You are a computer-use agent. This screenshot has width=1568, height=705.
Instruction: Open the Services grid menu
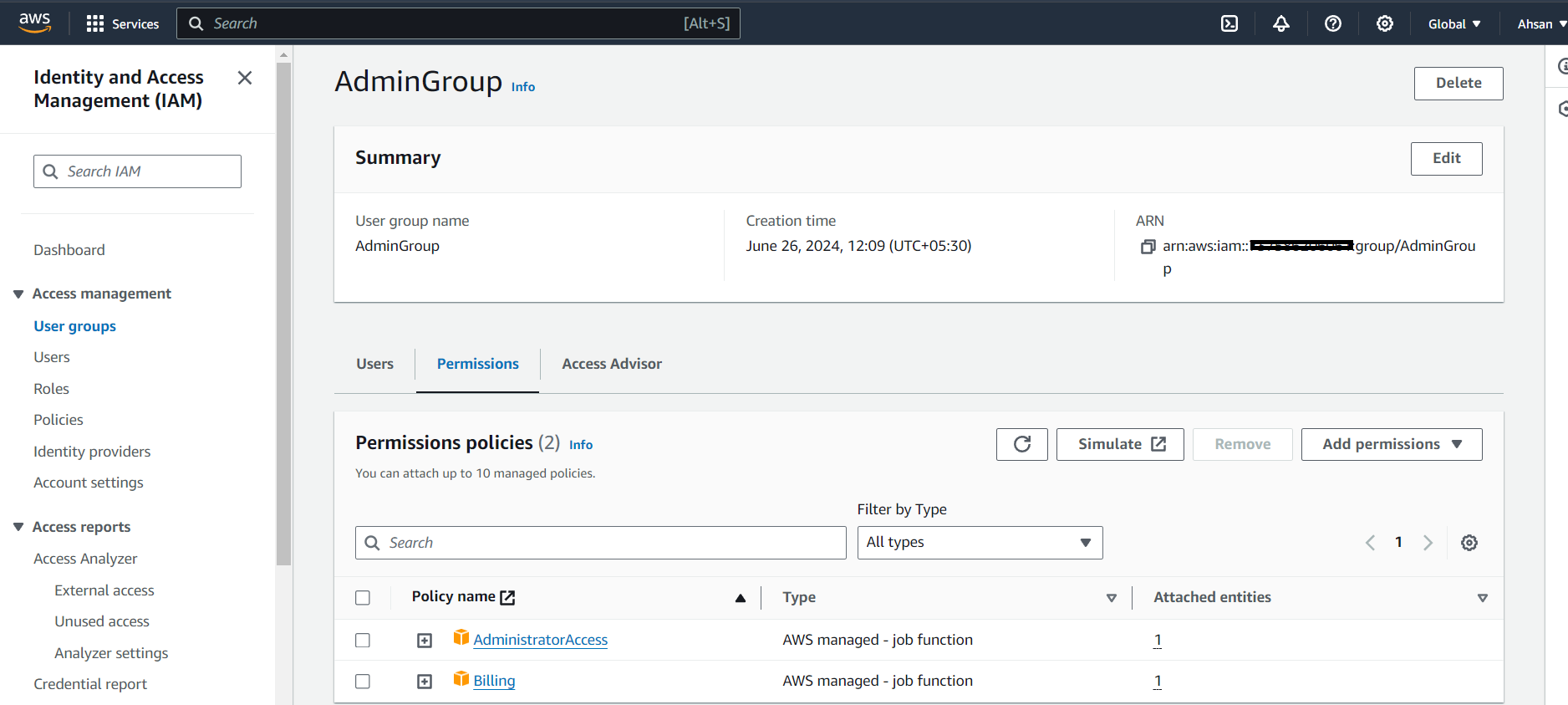tap(95, 23)
